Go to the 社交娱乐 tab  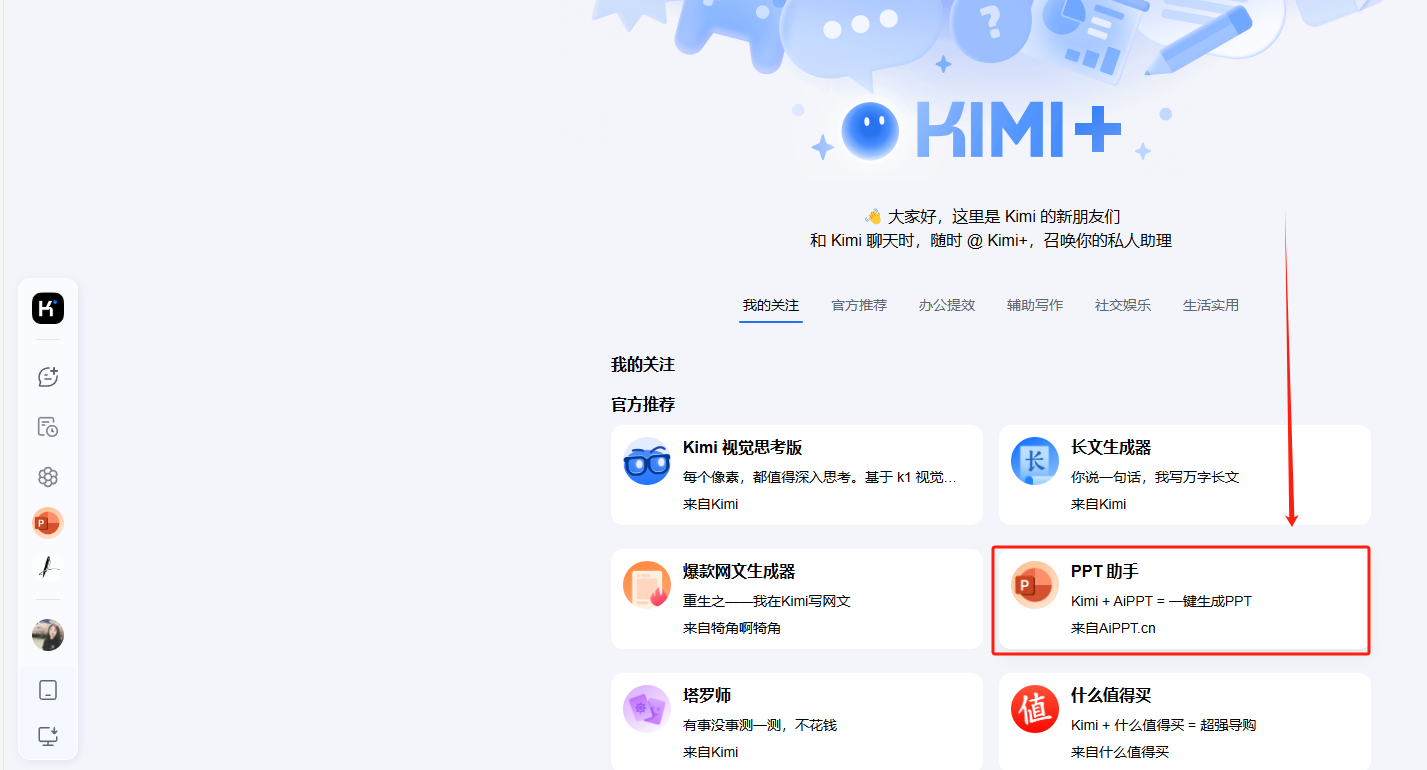click(x=1122, y=305)
